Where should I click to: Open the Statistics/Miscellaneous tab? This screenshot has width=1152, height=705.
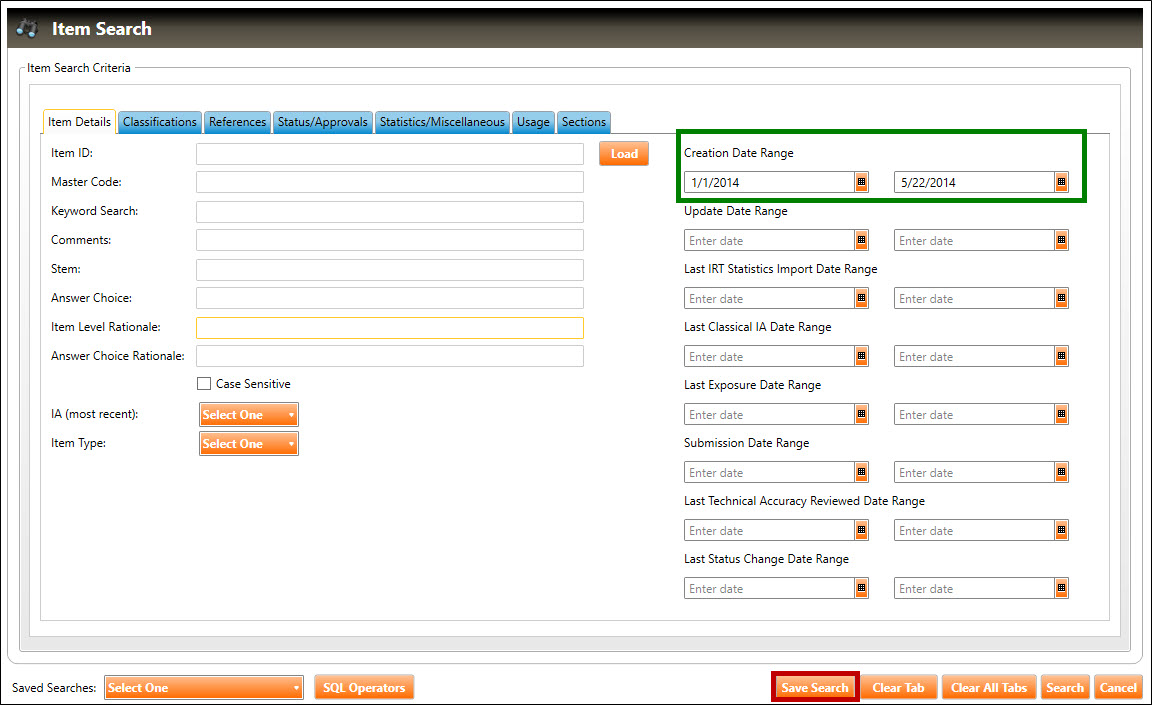[x=442, y=122]
